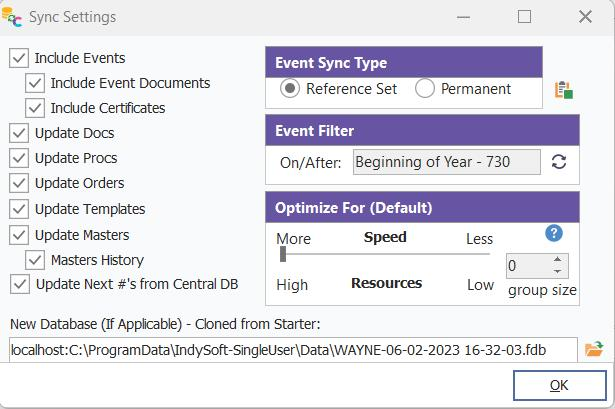Open the blue help question mark icon

click(x=554, y=233)
